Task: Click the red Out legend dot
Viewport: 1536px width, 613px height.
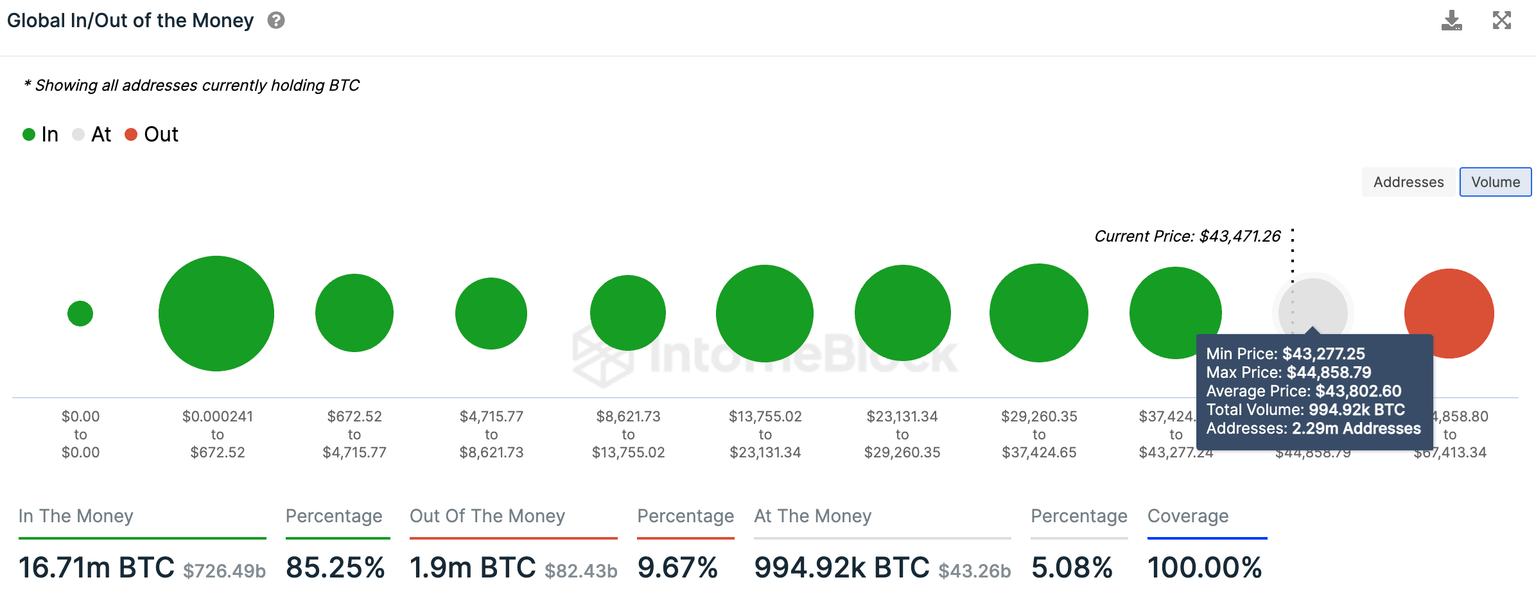Action: [x=131, y=134]
